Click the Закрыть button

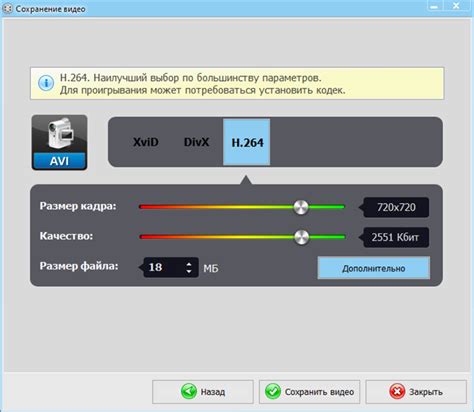416,392
